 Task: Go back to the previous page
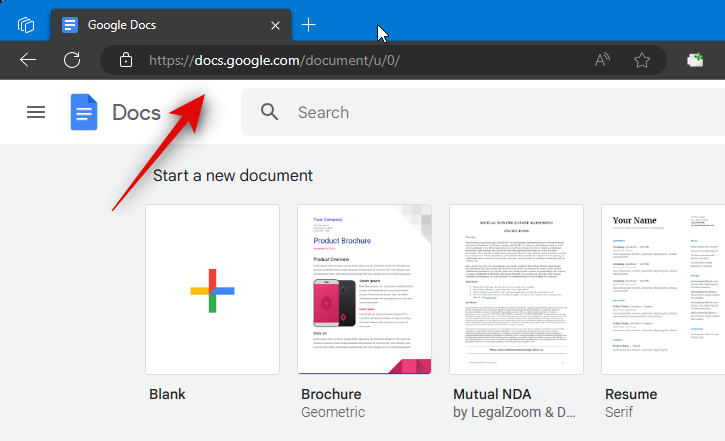[28, 60]
